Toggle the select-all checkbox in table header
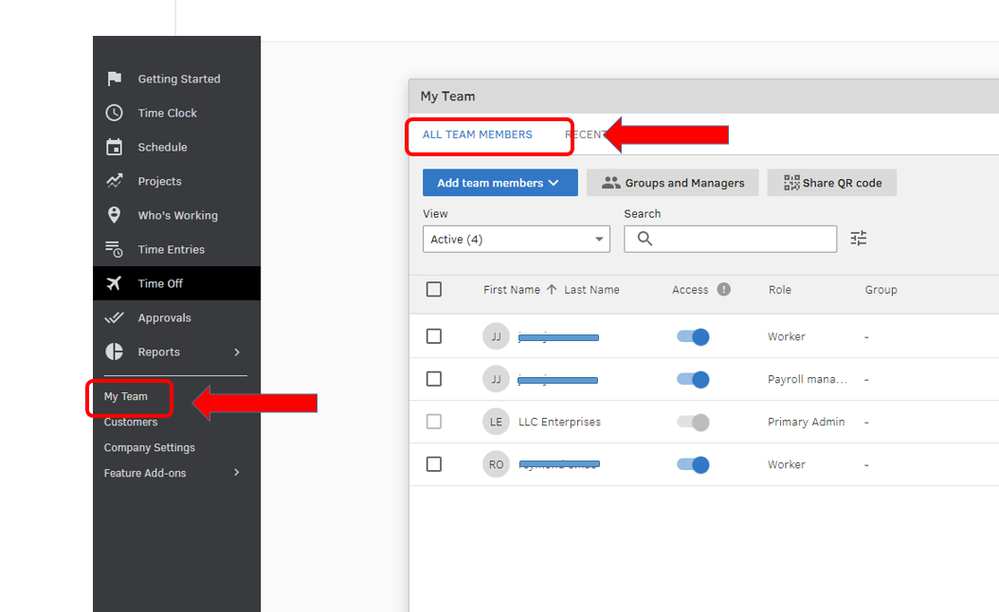999x612 pixels. (x=434, y=289)
